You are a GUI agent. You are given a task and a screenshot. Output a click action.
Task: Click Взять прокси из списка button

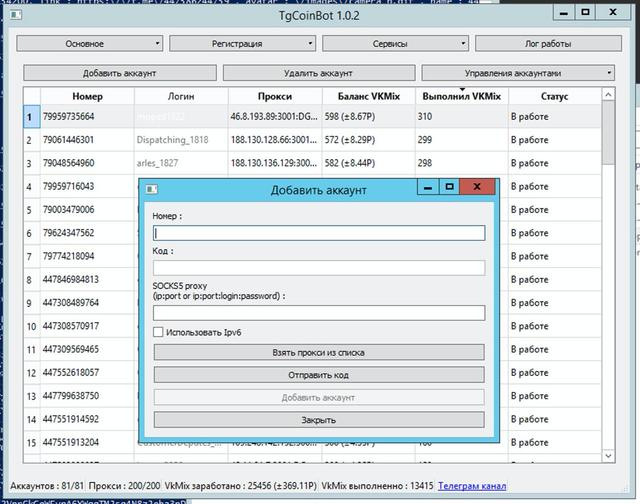(x=319, y=352)
